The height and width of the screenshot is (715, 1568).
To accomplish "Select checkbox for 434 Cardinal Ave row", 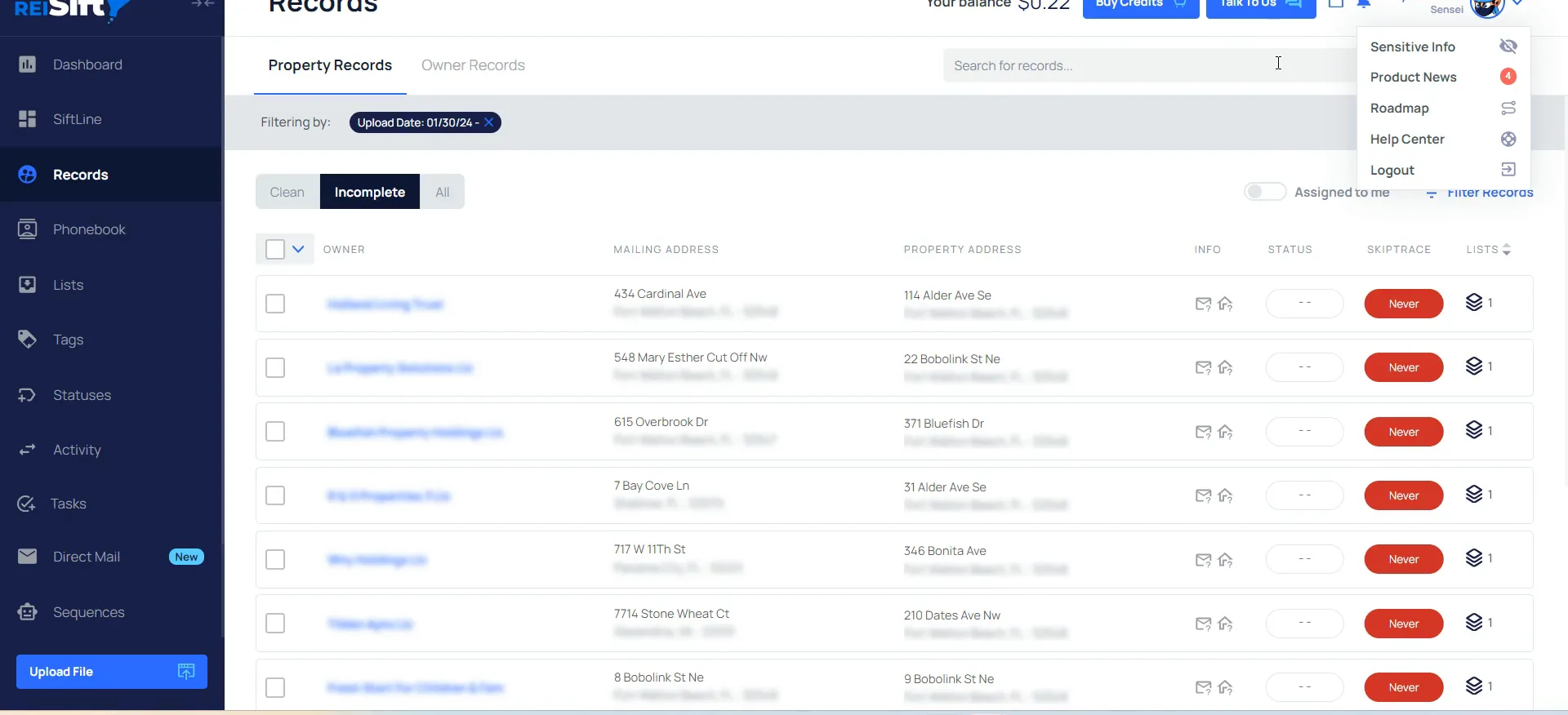I will [x=275, y=304].
